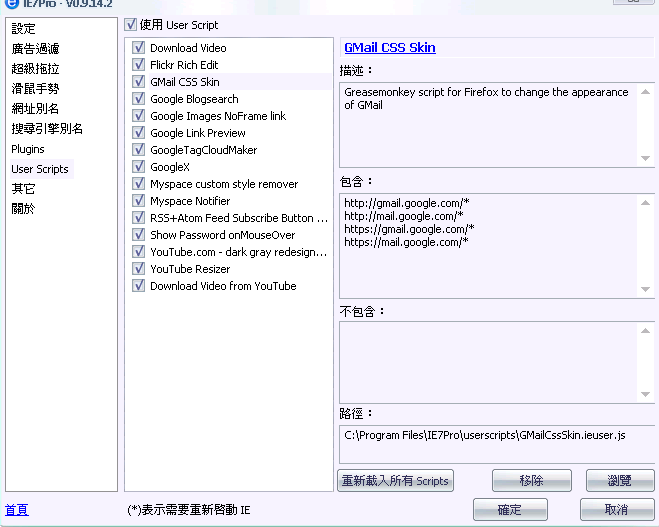The image size is (659, 527).
Task: Select the Flickr Rich Edit row
Action: (x=184, y=65)
